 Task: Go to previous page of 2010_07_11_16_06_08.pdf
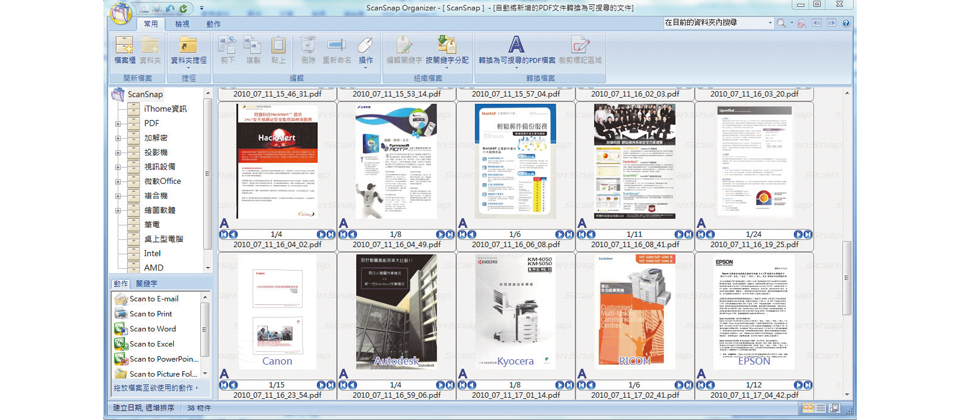coord(471,234)
